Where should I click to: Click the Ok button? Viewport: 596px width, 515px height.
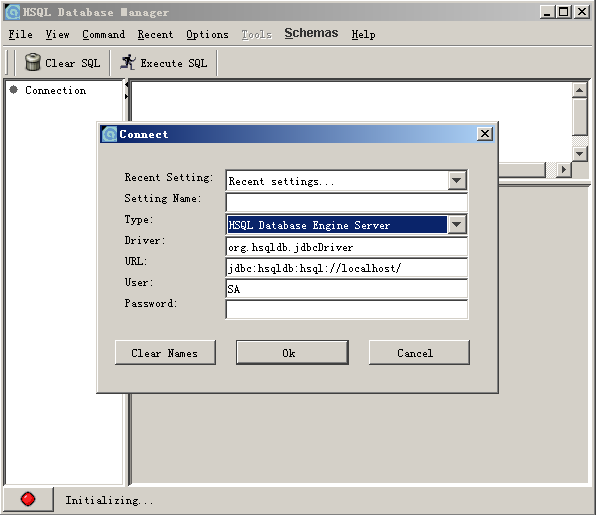[x=292, y=353]
